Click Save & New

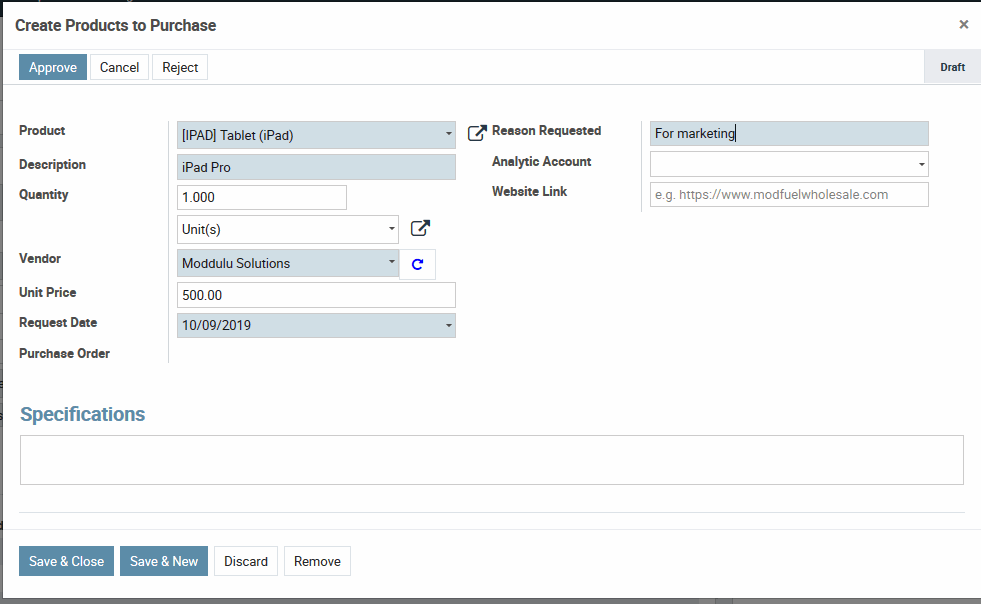[x=164, y=561]
